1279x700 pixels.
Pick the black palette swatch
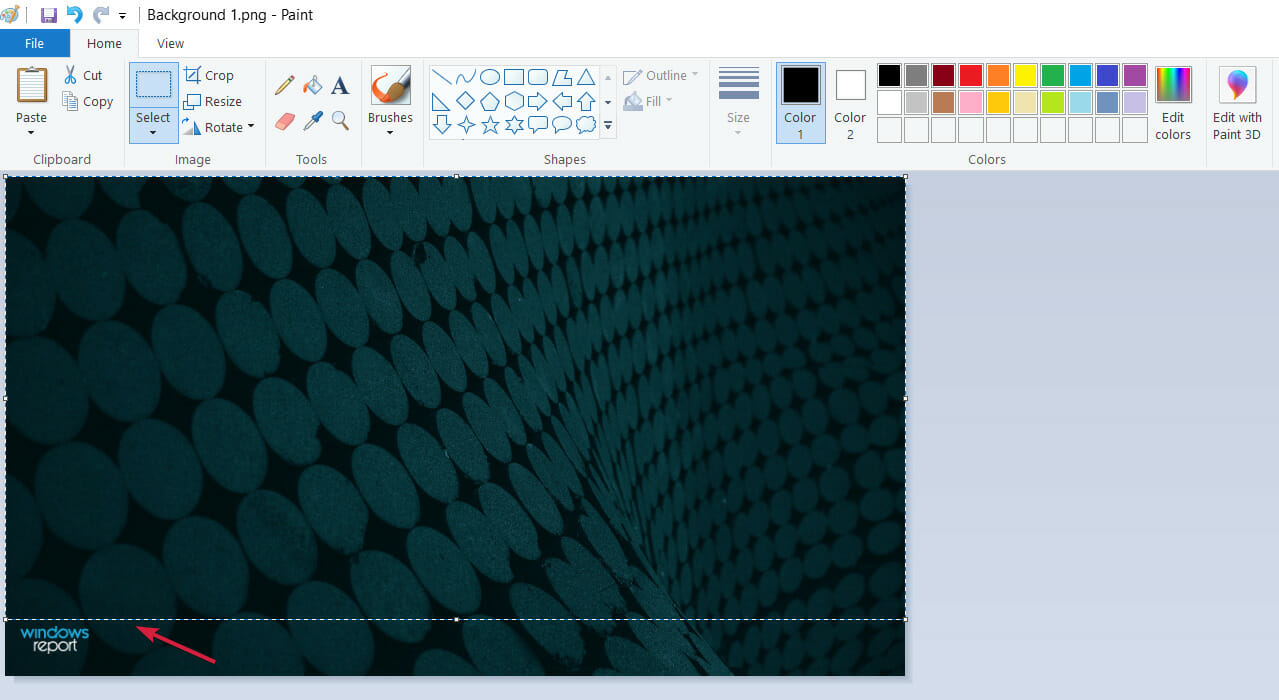(x=889, y=75)
